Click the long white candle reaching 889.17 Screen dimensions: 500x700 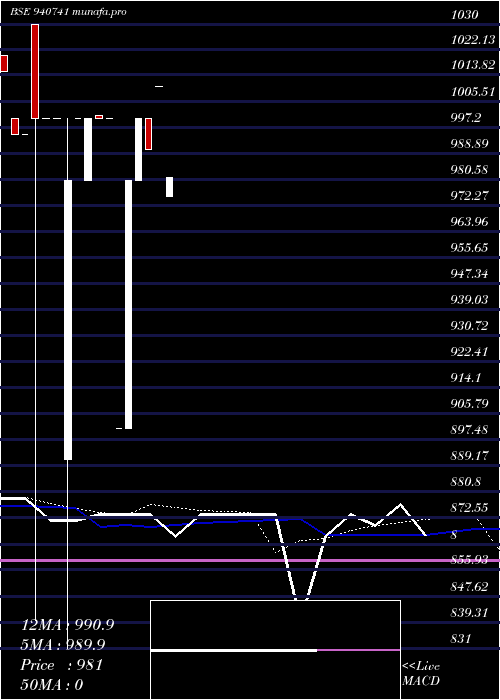(68, 320)
